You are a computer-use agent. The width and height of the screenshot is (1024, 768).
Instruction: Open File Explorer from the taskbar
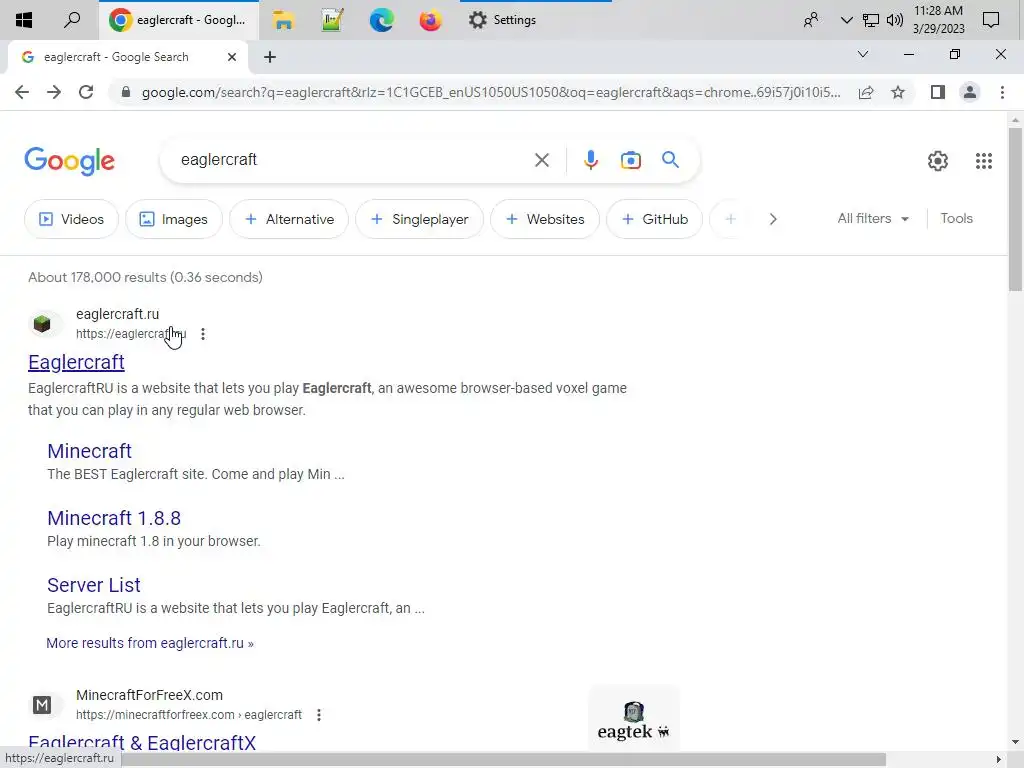pyautogui.click(x=283, y=20)
